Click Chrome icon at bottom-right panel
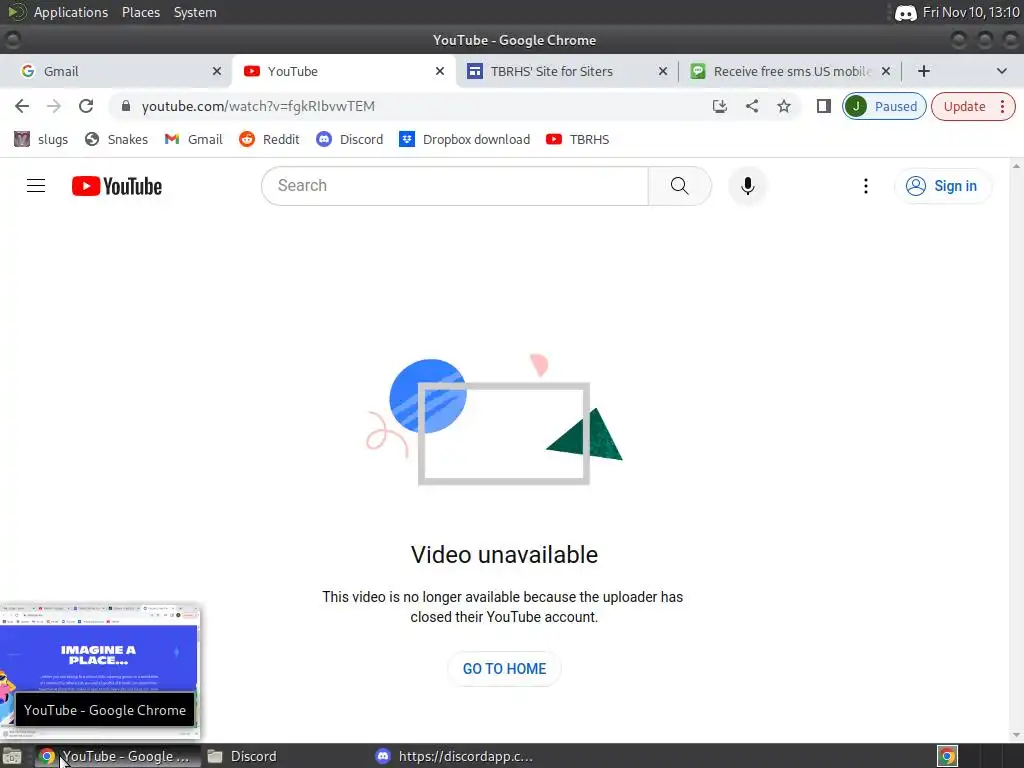The width and height of the screenshot is (1024, 768). click(947, 756)
